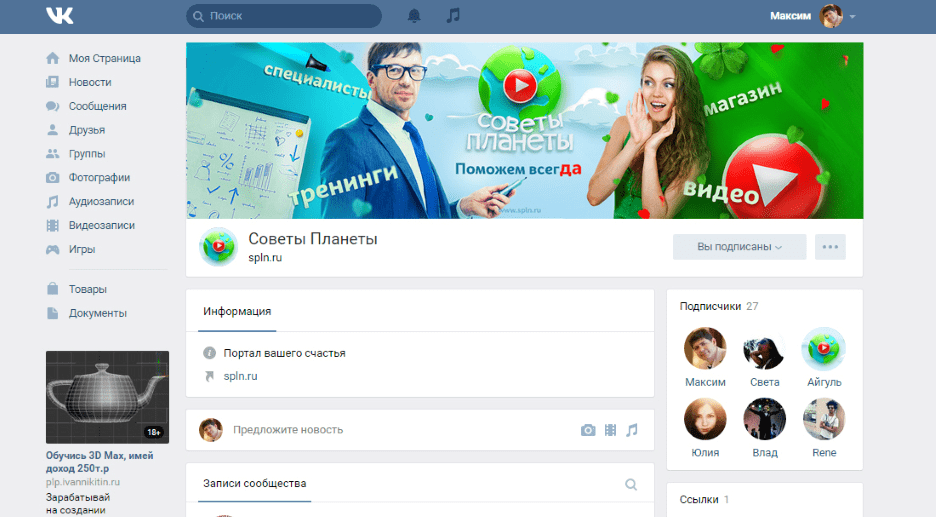This screenshot has width=936, height=517.
Task: Open Сообщения in the sidebar
Action: pos(97,106)
